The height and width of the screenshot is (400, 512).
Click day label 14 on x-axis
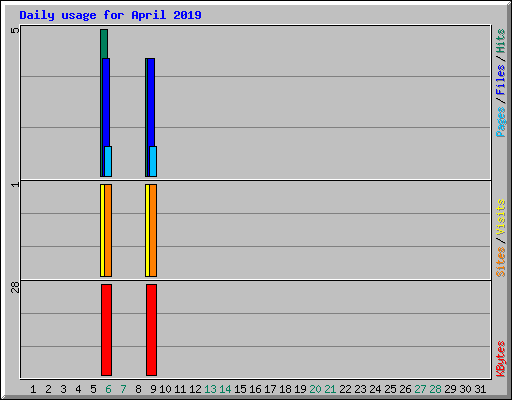point(225,389)
